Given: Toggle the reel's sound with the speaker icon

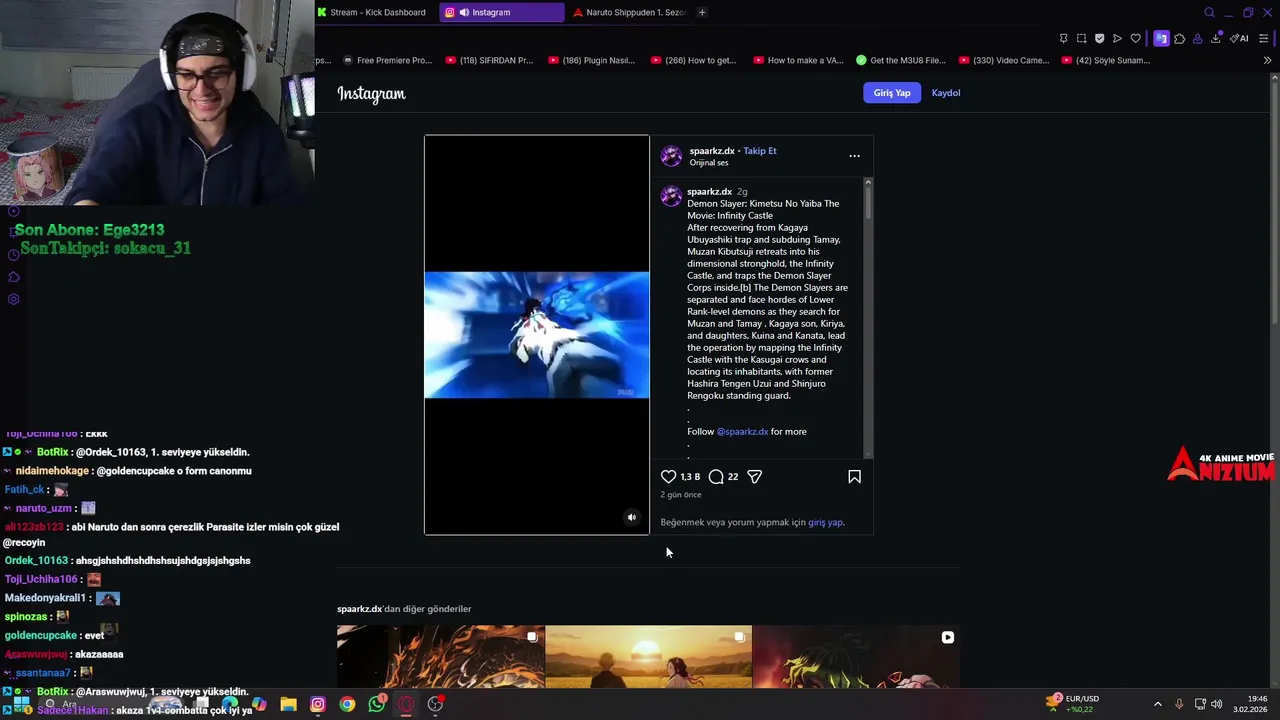Looking at the screenshot, I should [x=631, y=518].
